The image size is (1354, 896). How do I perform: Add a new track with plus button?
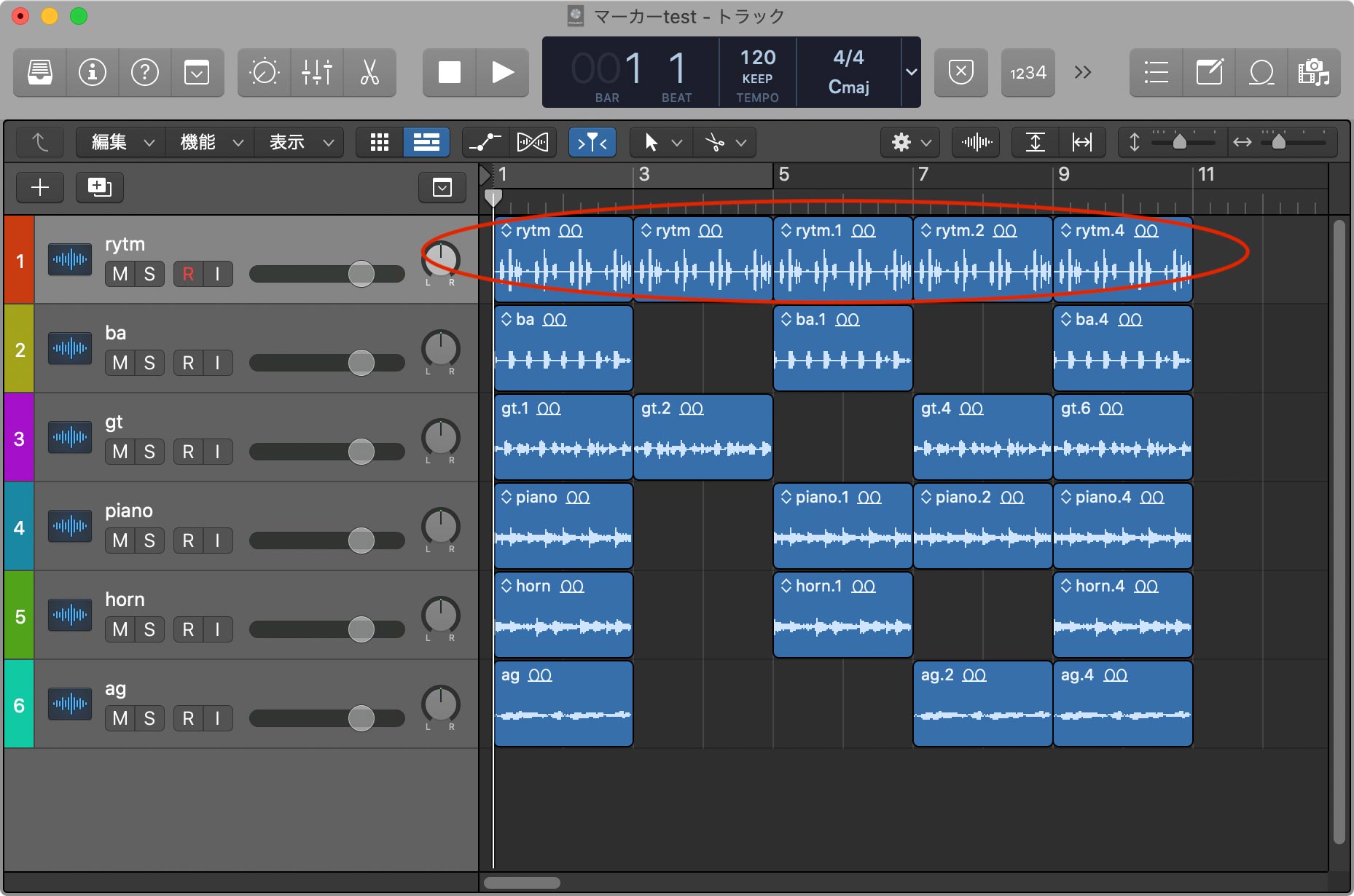tap(40, 188)
